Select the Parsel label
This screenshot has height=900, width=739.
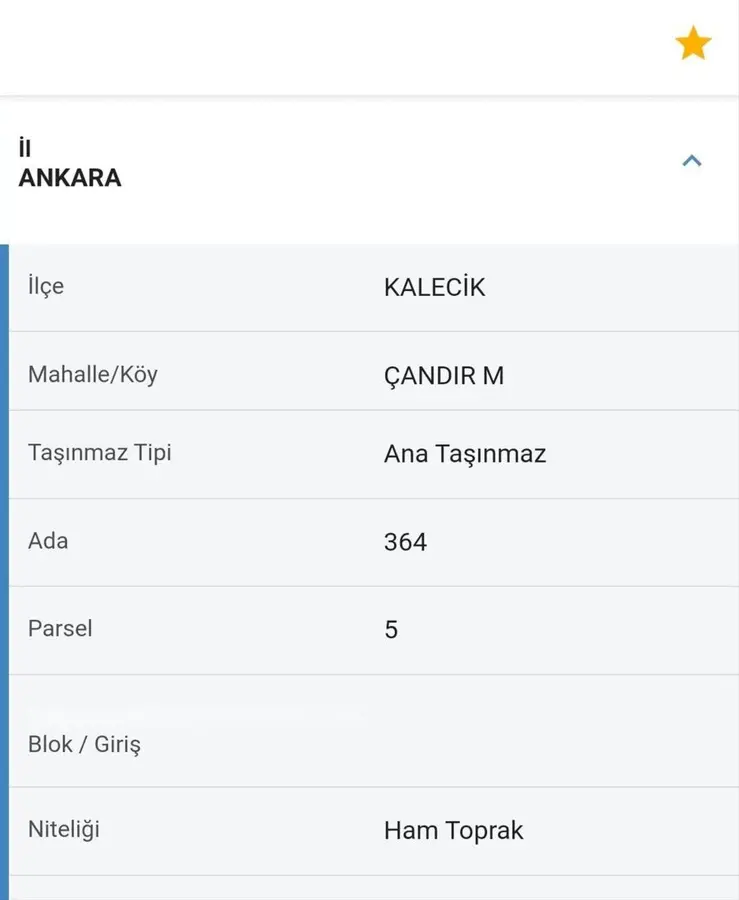click(x=60, y=629)
